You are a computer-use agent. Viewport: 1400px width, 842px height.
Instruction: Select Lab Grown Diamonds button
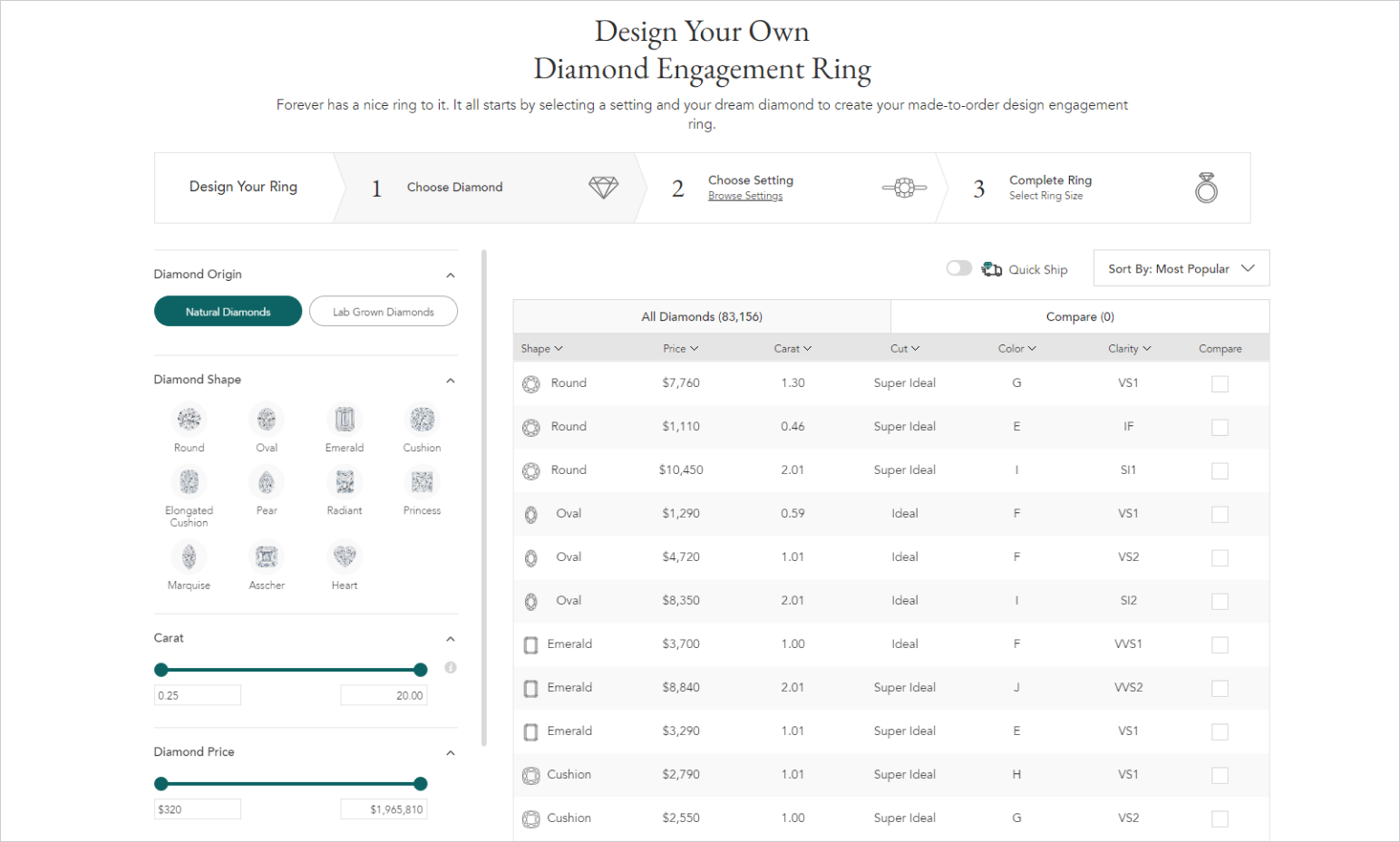click(x=384, y=312)
